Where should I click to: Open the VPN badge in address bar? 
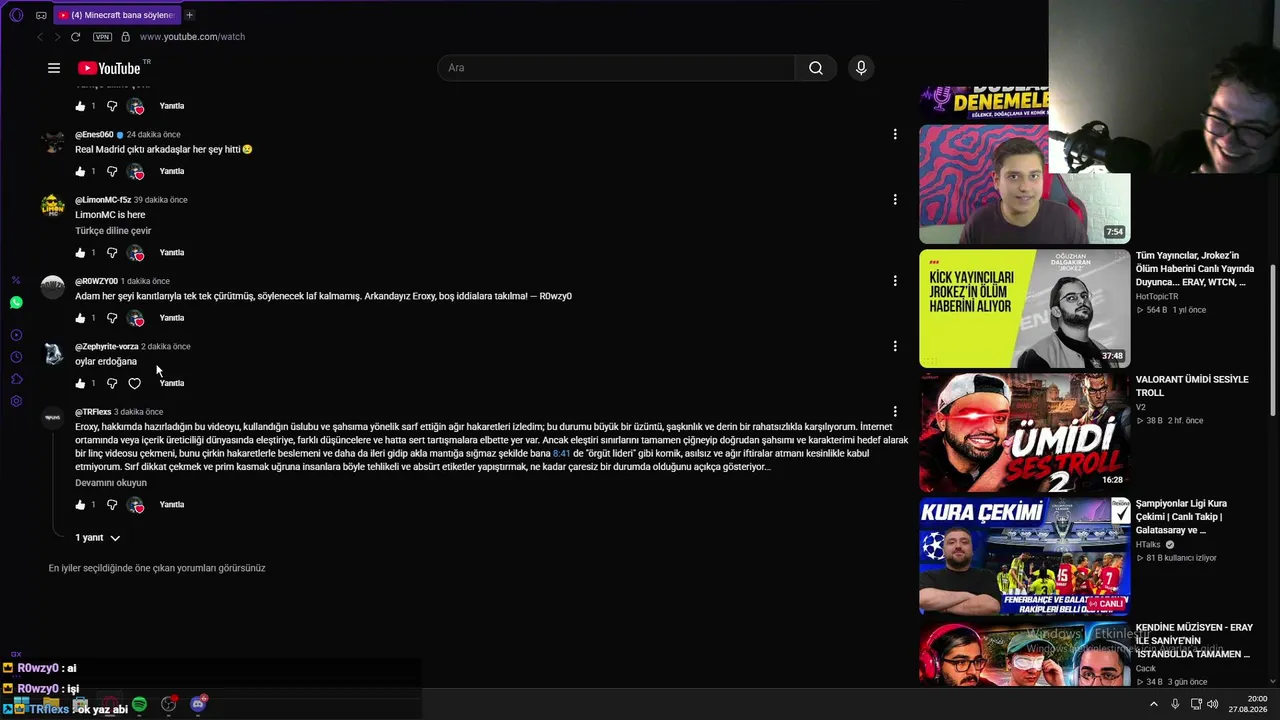click(102, 37)
